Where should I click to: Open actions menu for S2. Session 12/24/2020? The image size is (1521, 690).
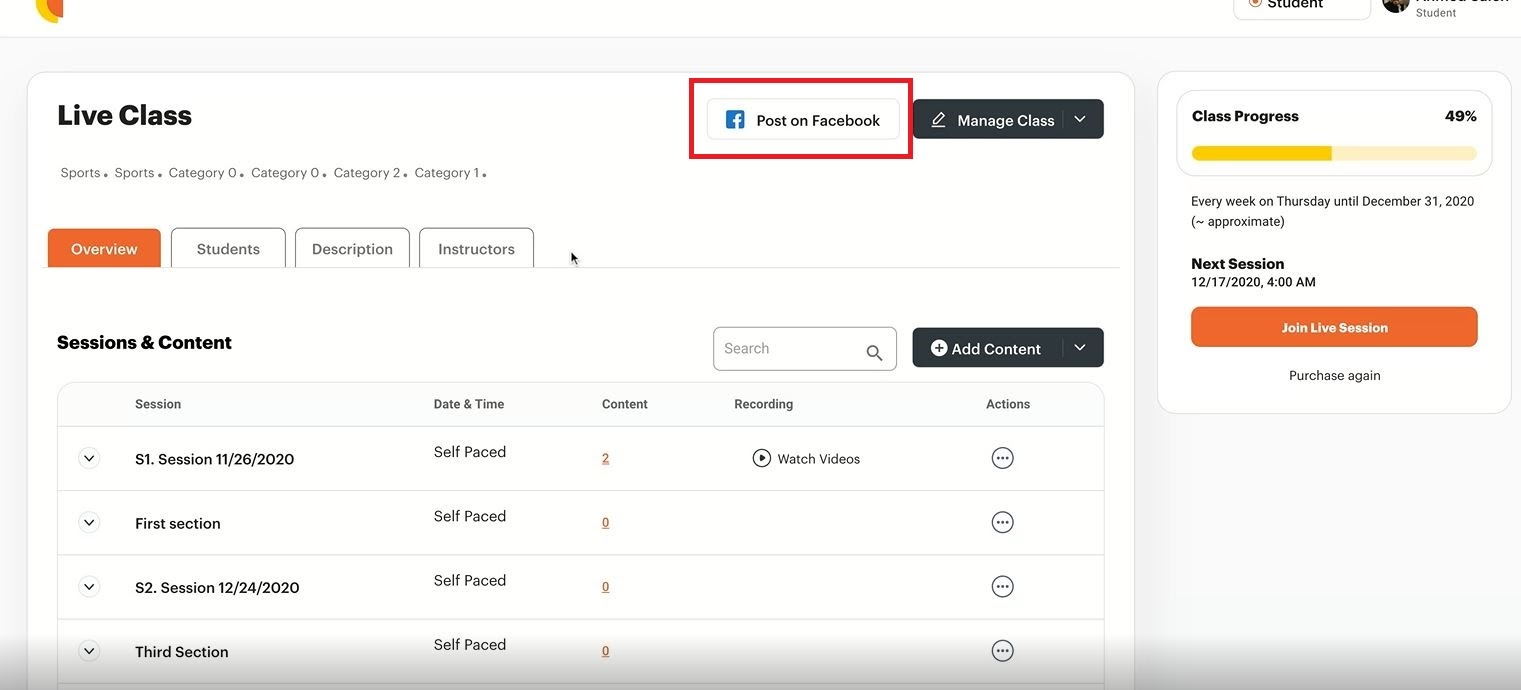[x=1002, y=586]
